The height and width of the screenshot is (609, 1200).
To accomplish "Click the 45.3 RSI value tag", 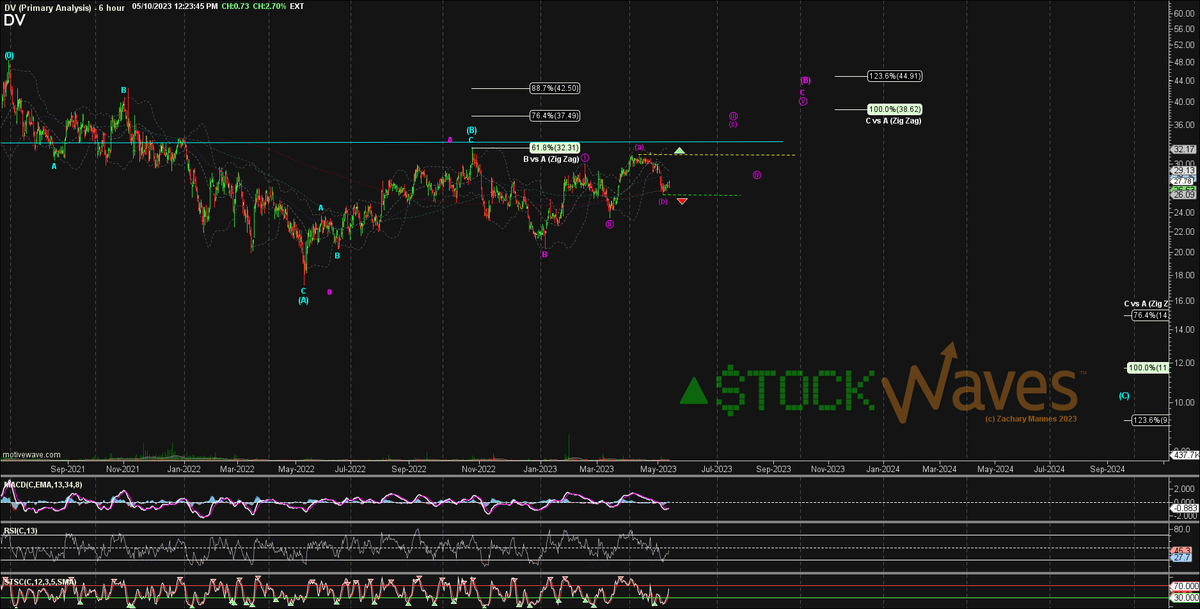I will [1181, 550].
